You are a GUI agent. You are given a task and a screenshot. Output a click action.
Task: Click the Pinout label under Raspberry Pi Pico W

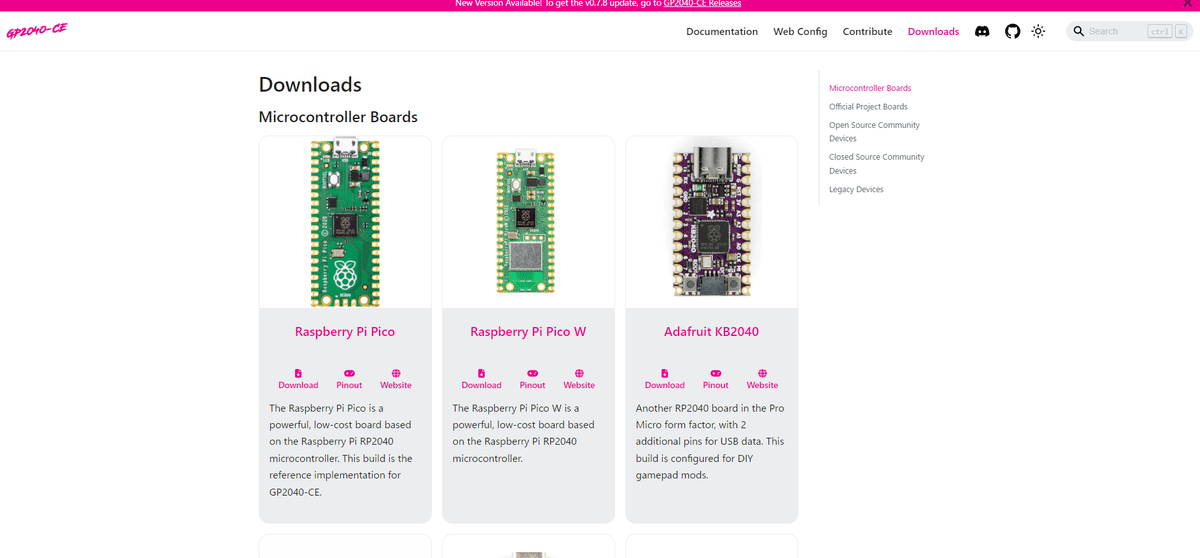pos(532,385)
